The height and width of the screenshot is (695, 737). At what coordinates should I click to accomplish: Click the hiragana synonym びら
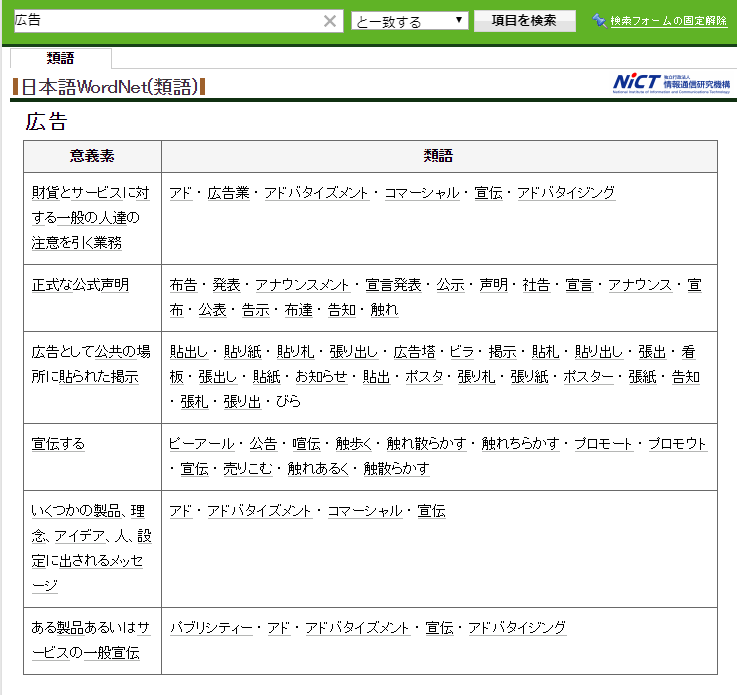click(288, 401)
